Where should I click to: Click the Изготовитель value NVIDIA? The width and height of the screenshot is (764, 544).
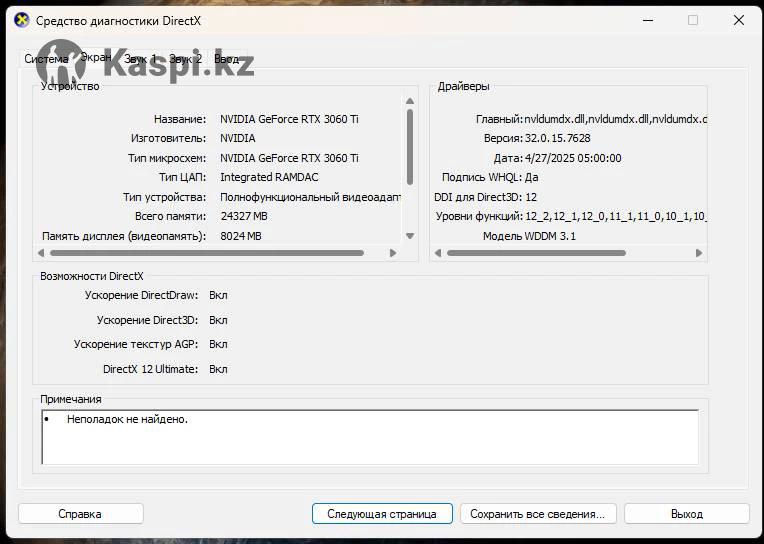tap(238, 138)
